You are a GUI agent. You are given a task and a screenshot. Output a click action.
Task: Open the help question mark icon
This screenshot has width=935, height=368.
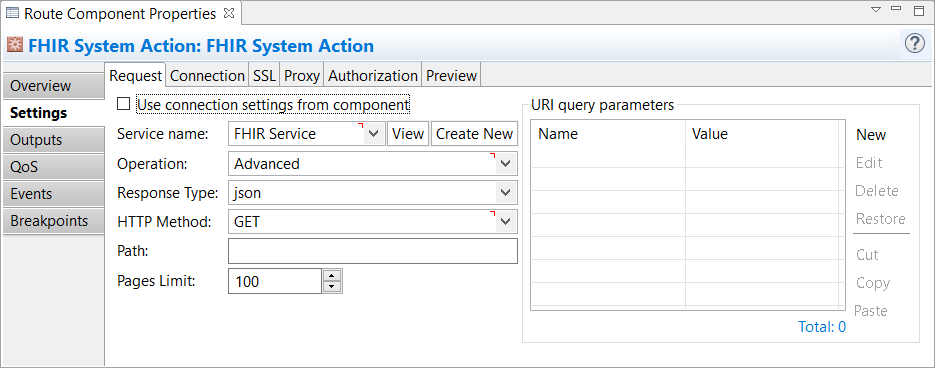915,44
